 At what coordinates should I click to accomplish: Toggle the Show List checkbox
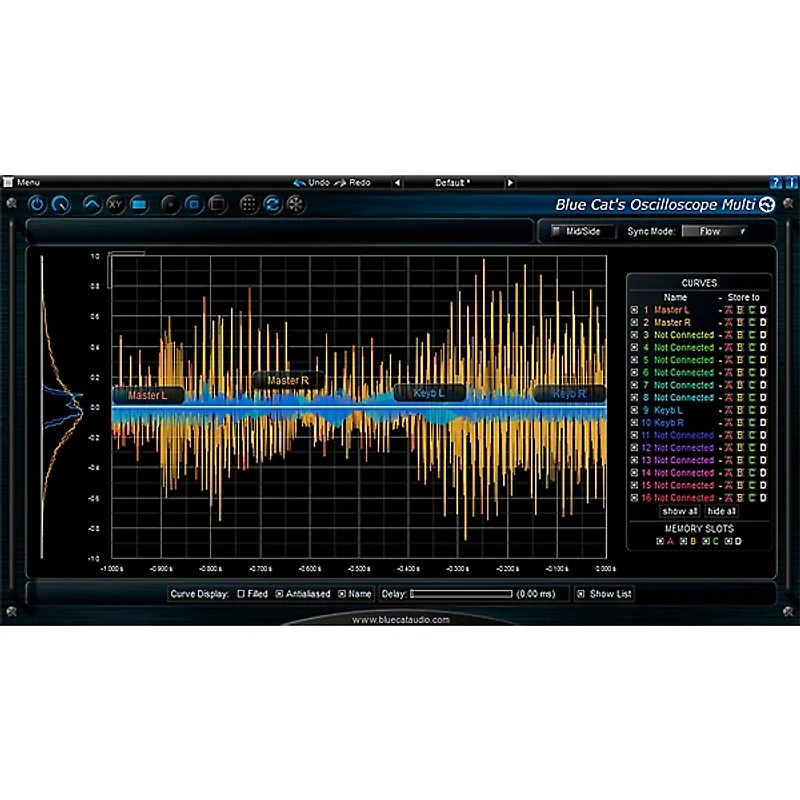(x=580, y=594)
